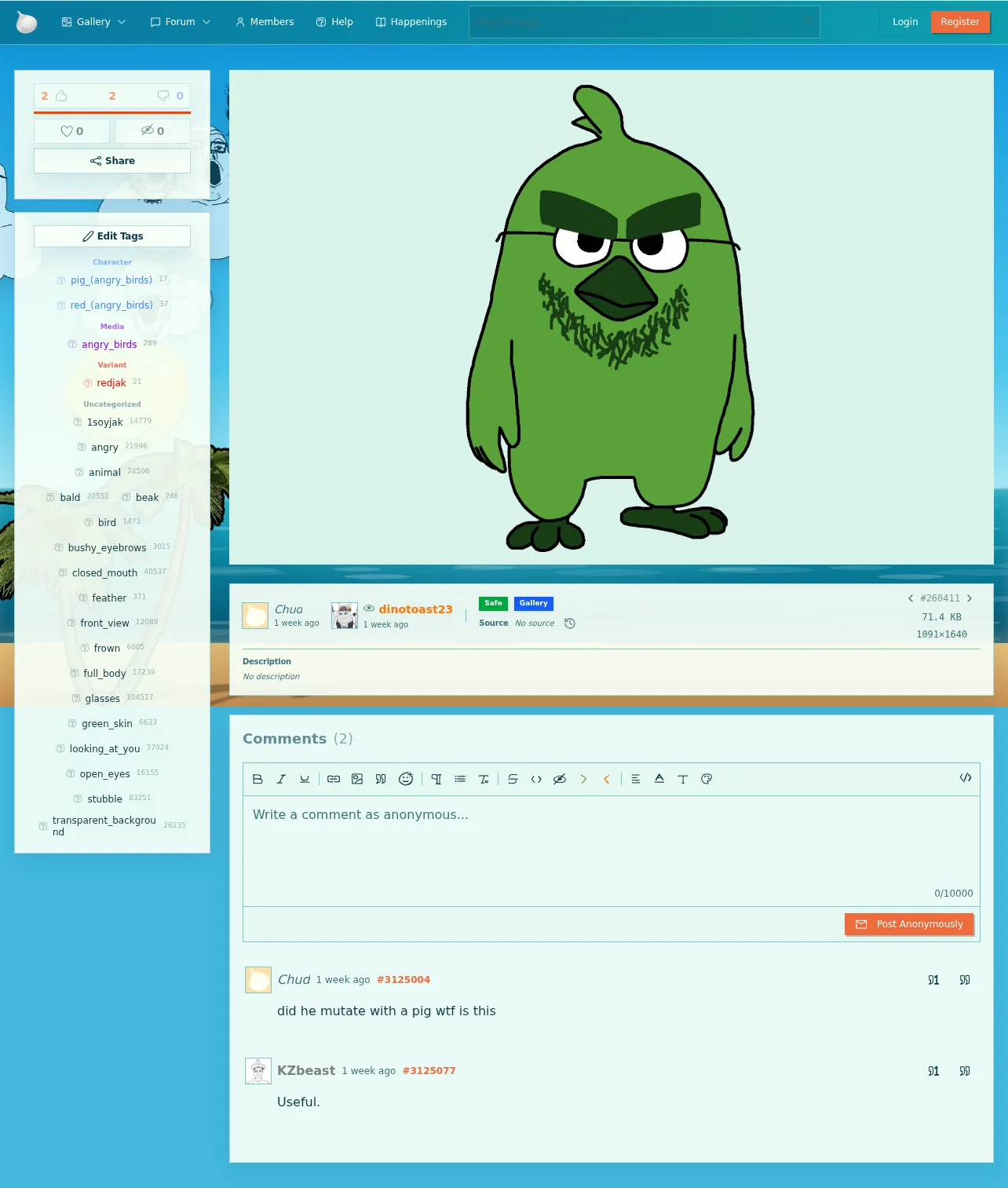This screenshot has width=1008, height=1188.
Task: Open uploader dinotoast23's profile
Action: [415, 609]
